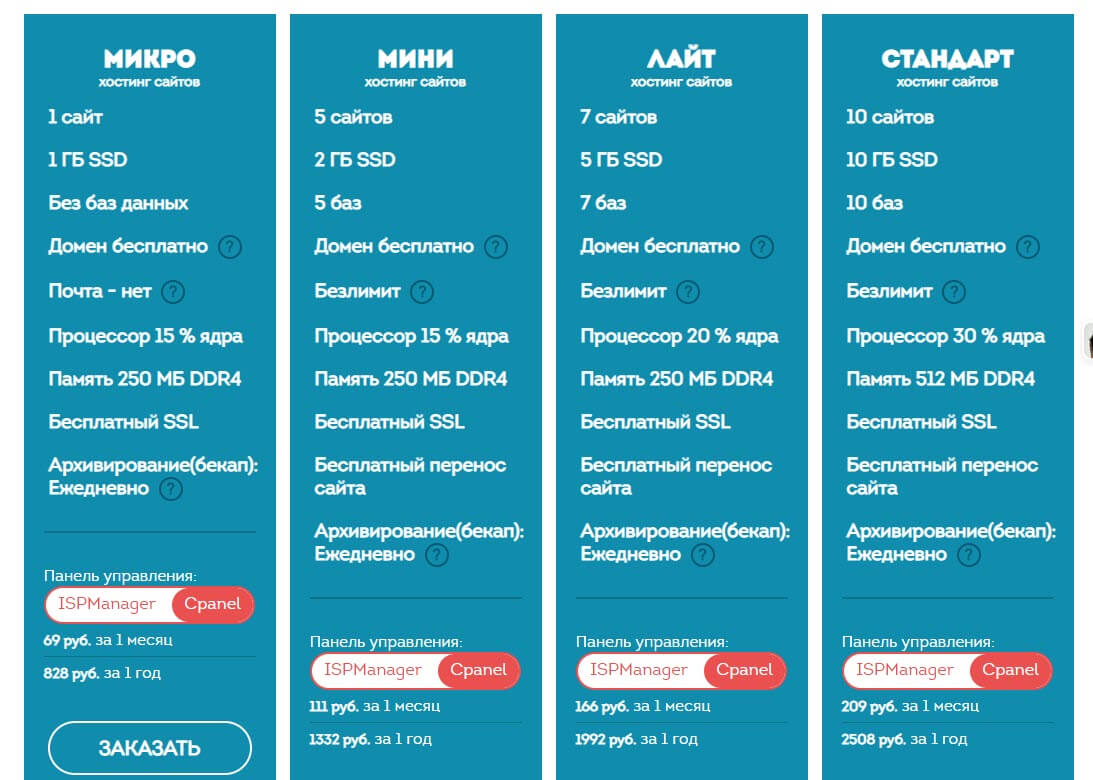This screenshot has height=780, width=1093.
Task: Click help icon beside Домен бесплатно in Стандарт
Action: point(1028,247)
